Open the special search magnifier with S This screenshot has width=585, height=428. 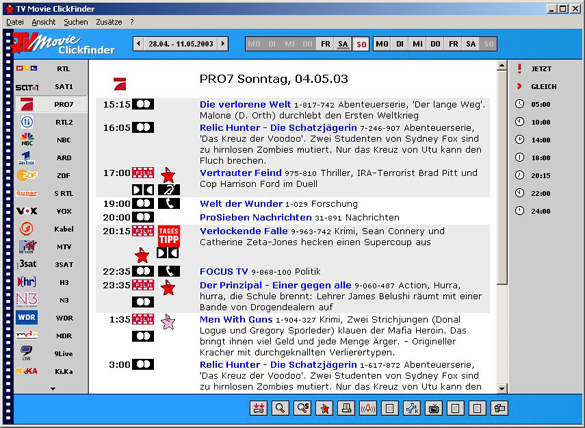point(302,408)
